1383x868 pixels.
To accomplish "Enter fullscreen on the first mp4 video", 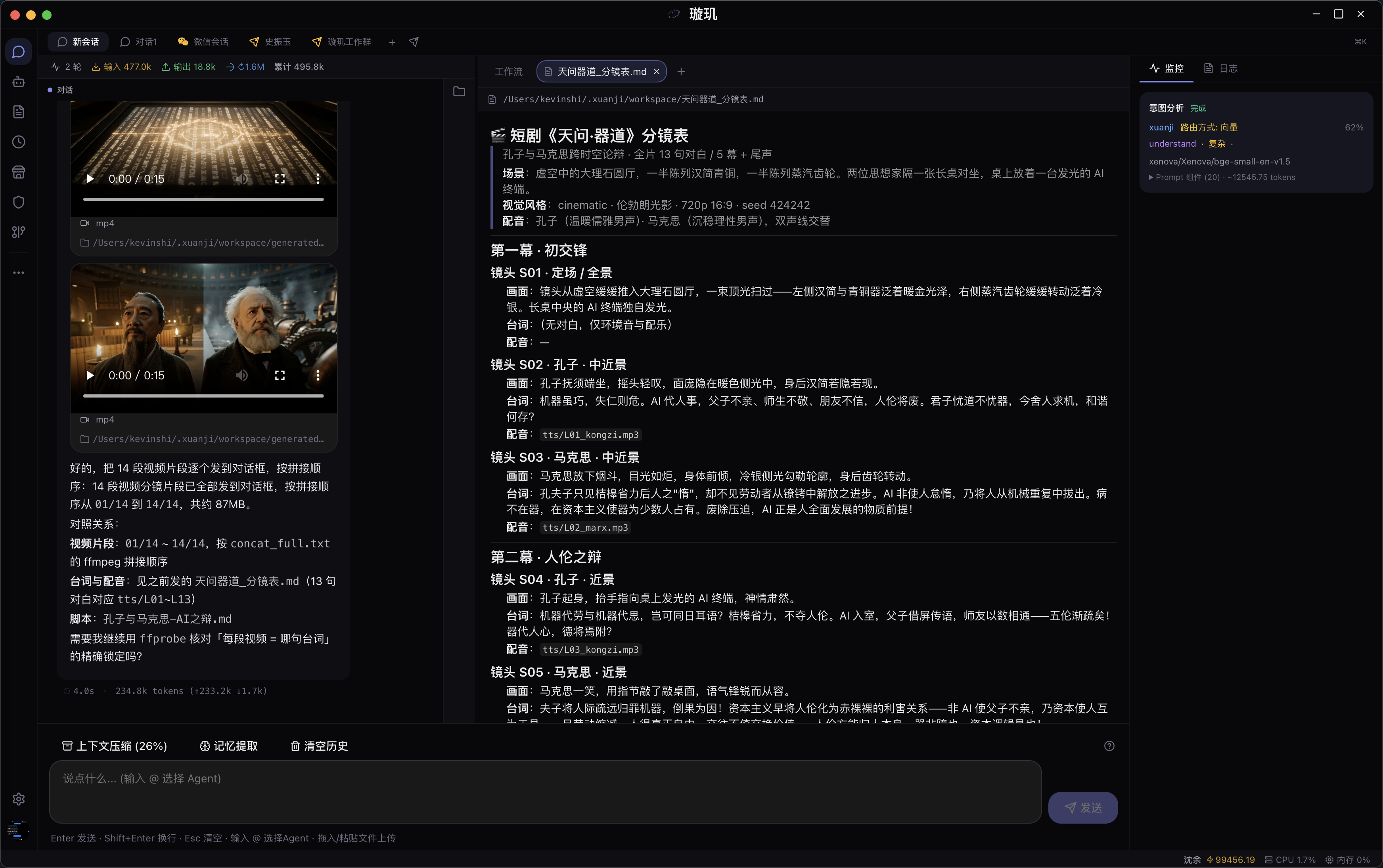I will click(x=280, y=178).
